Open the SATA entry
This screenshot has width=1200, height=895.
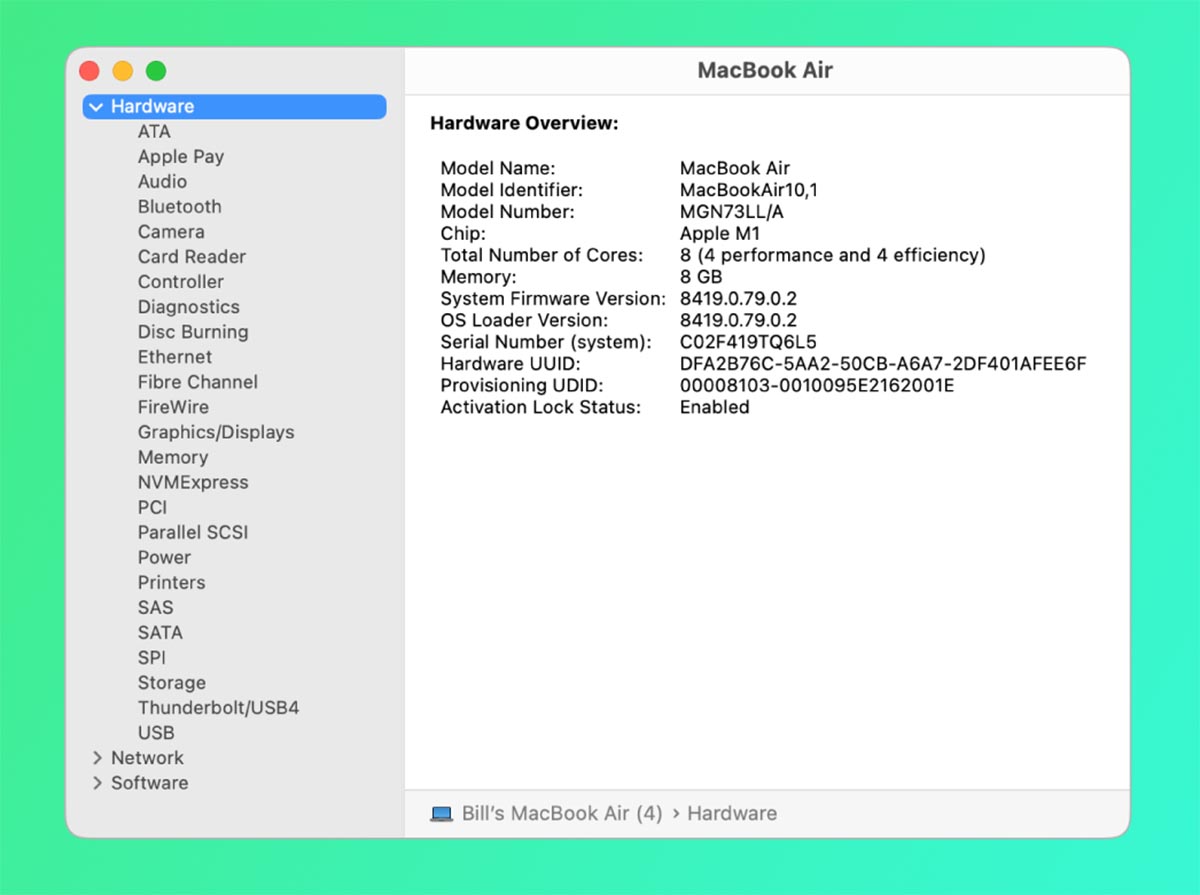(x=160, y=632)
